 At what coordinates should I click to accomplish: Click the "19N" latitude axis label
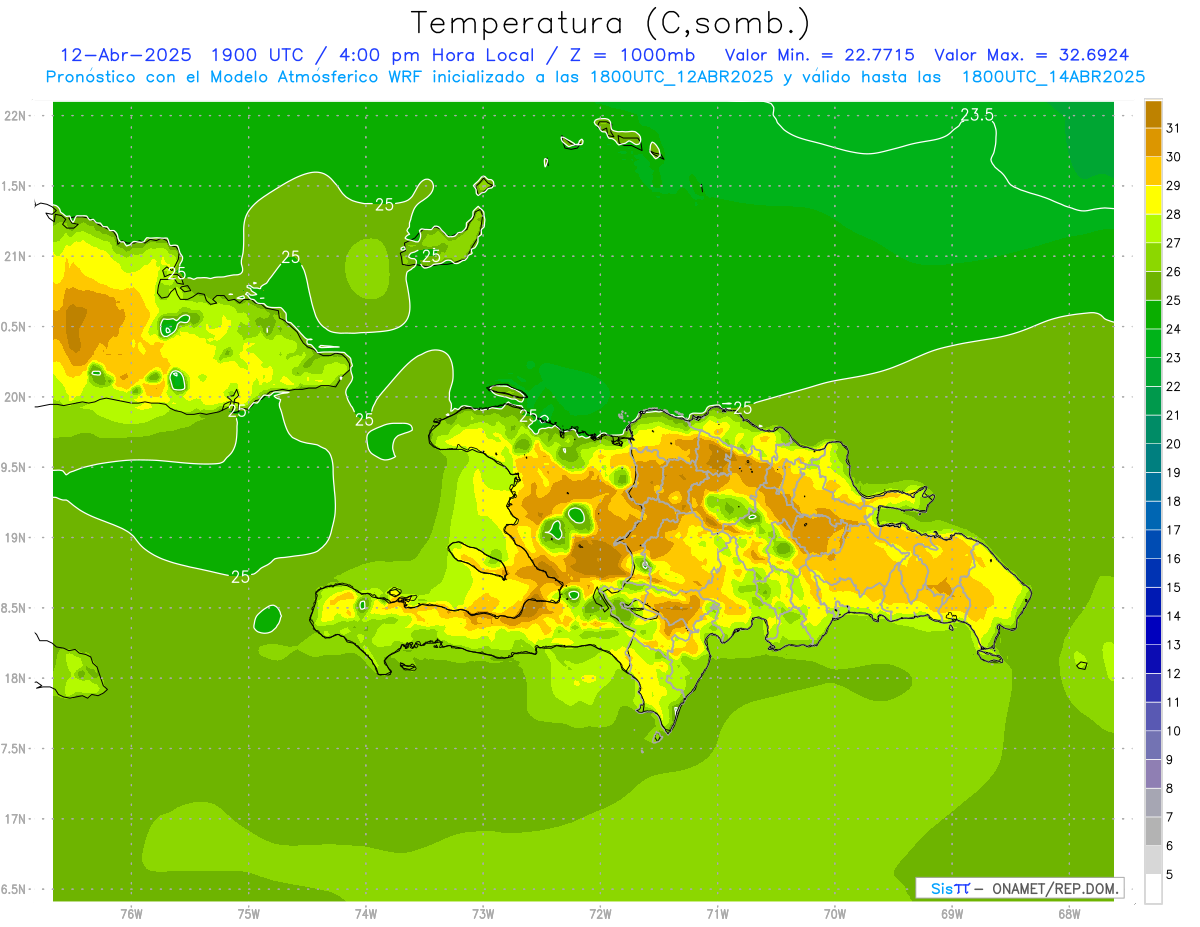click(15, 538)
